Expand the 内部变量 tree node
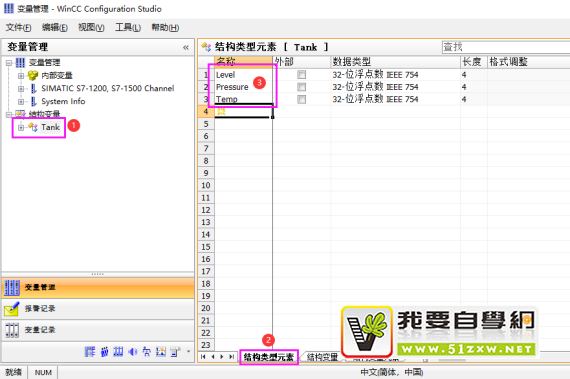The height and width of the screenshot is (379, 570). pyautogui.click(x=21, y=76)
